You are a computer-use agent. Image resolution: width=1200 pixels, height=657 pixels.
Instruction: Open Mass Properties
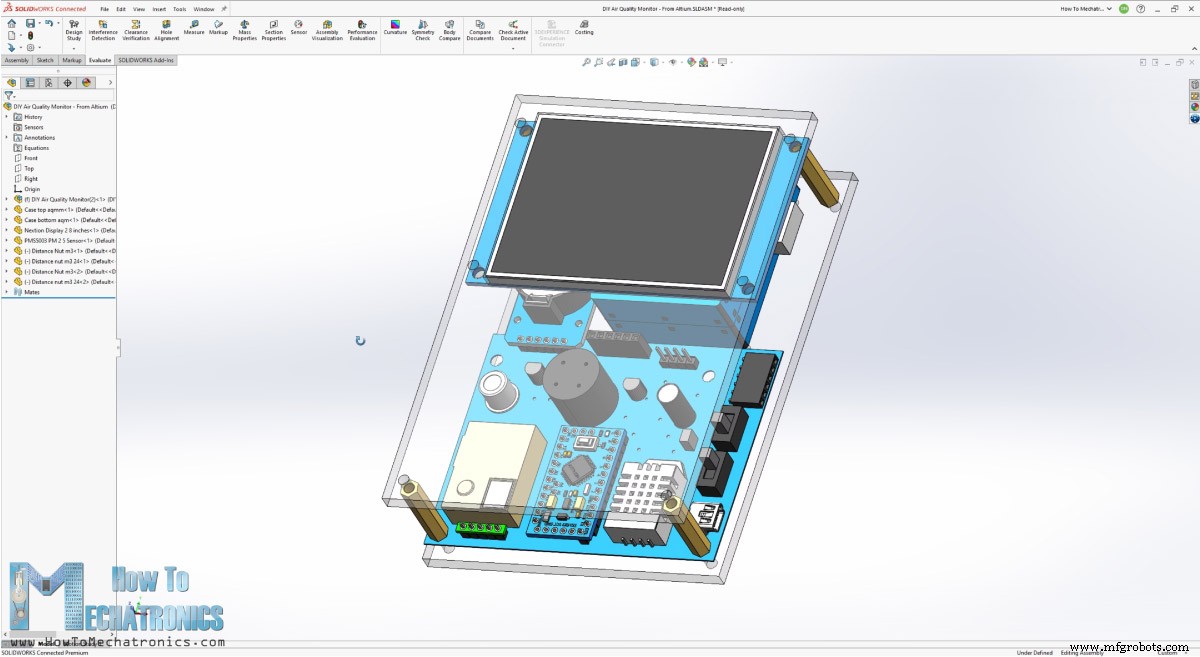click(244, 30)
